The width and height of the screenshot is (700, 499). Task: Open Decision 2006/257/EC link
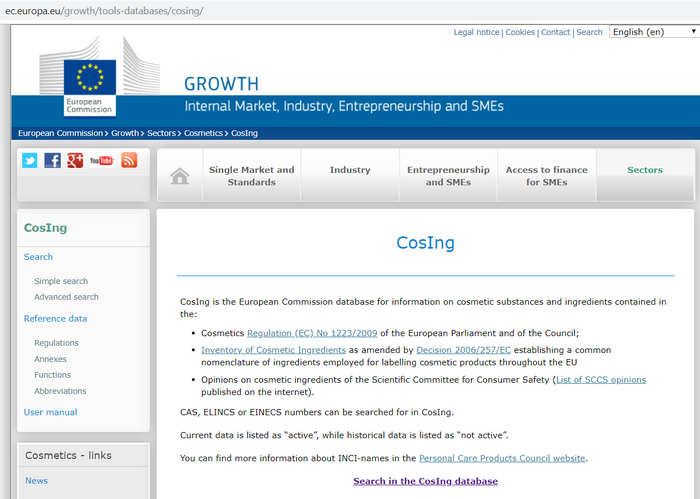coord(463,350)
